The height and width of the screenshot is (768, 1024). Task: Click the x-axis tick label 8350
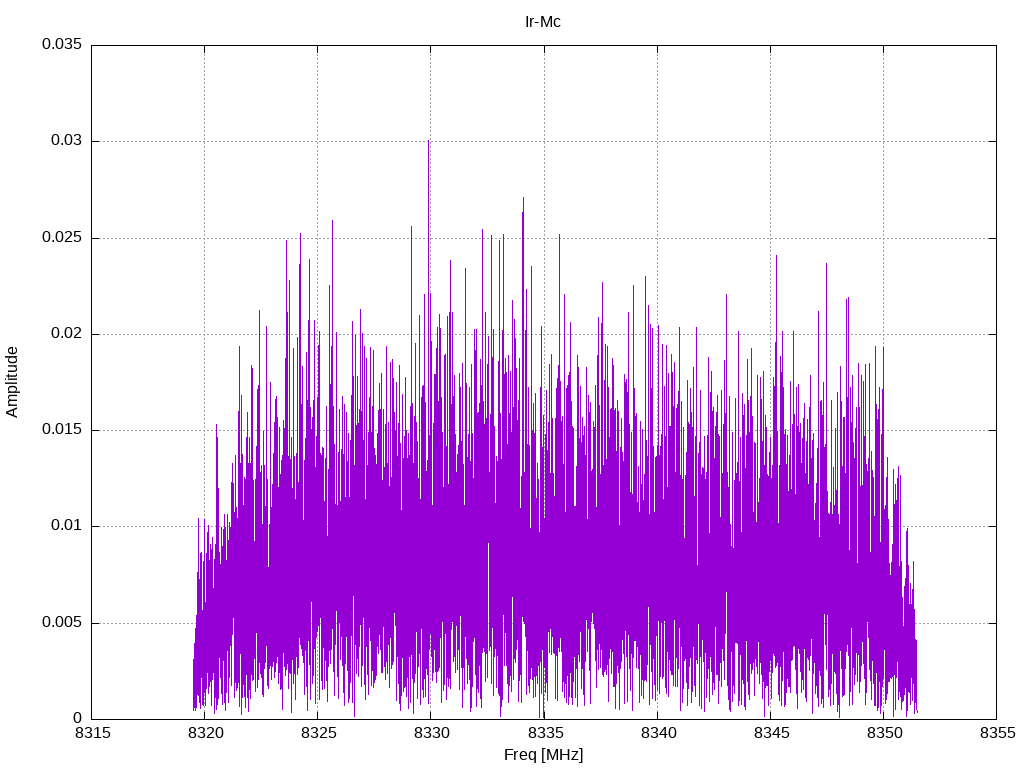coord(884,733)
